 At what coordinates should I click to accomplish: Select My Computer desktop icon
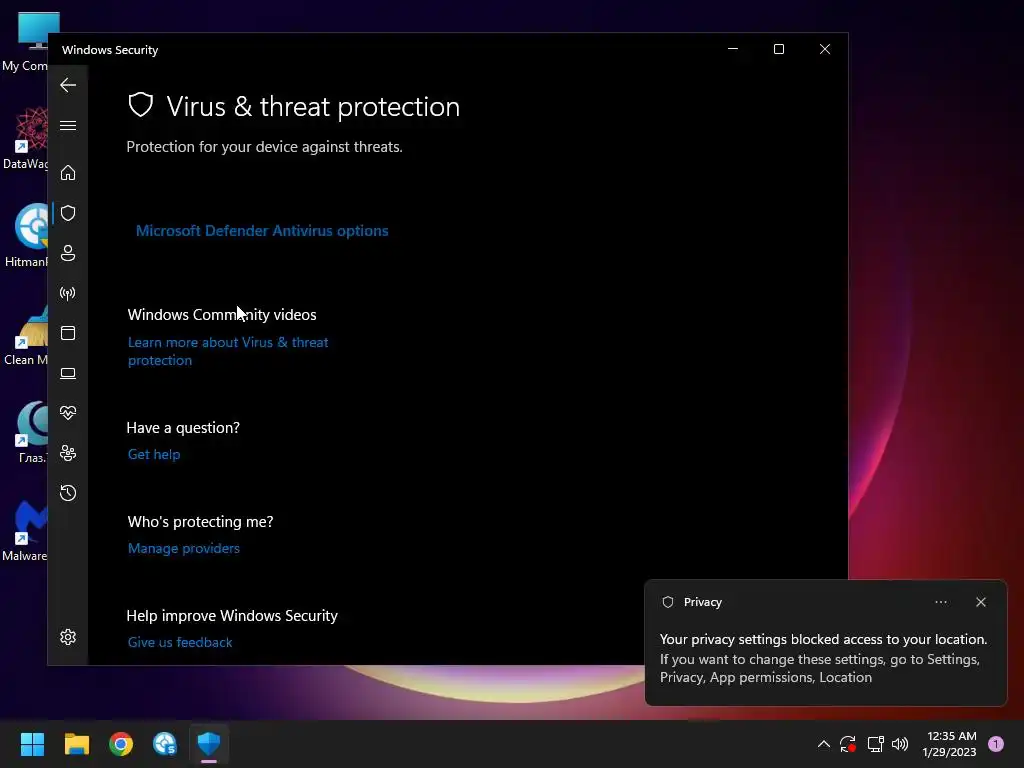pos(24,42)
